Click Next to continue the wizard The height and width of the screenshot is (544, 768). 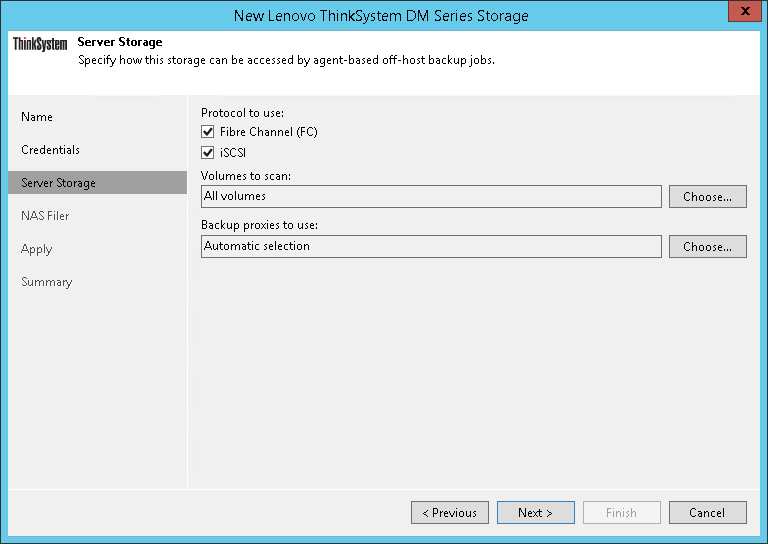536,513
